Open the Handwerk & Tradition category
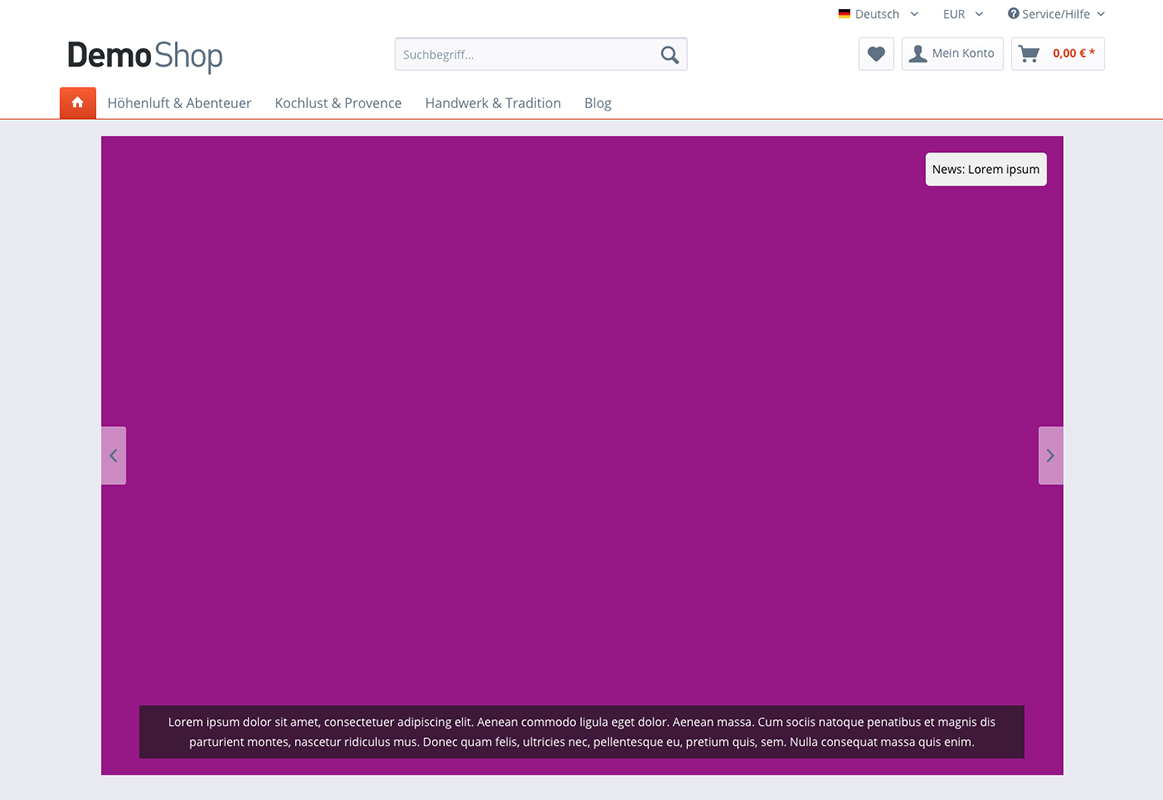Viewport: 1163px width, 800px height. [x=492, y=103]
